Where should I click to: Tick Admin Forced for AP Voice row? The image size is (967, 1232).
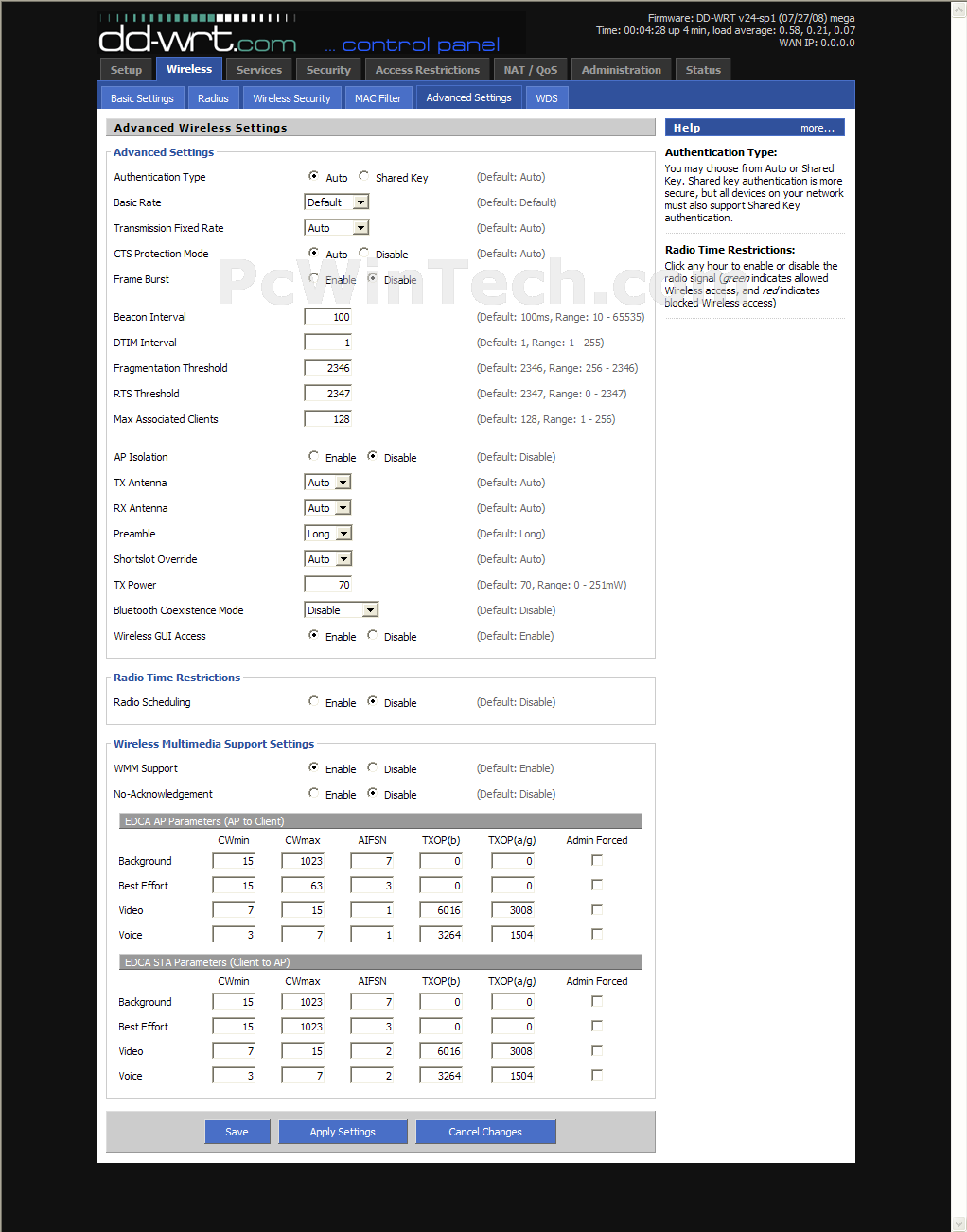tap(596, 934)
